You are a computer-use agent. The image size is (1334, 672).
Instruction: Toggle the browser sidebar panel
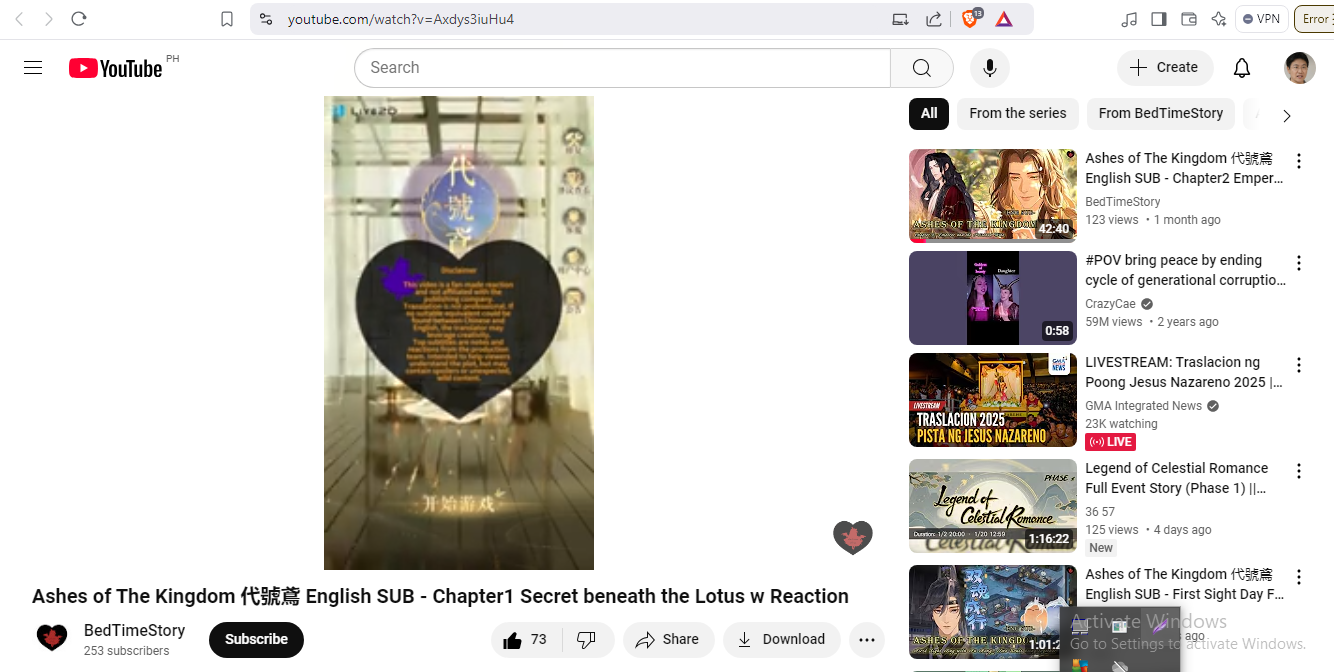pyautogui.click(x=1159, y=19)
